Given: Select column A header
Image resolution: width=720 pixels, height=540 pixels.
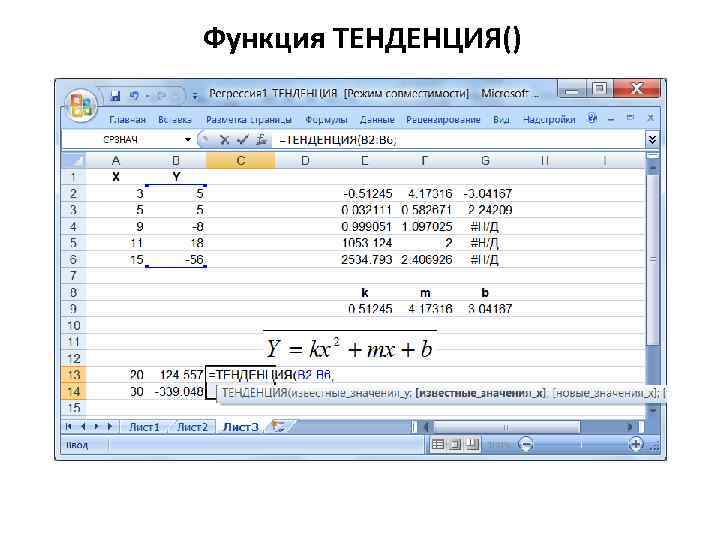Looking at the screenshot, I should click(x=116, y=161).
